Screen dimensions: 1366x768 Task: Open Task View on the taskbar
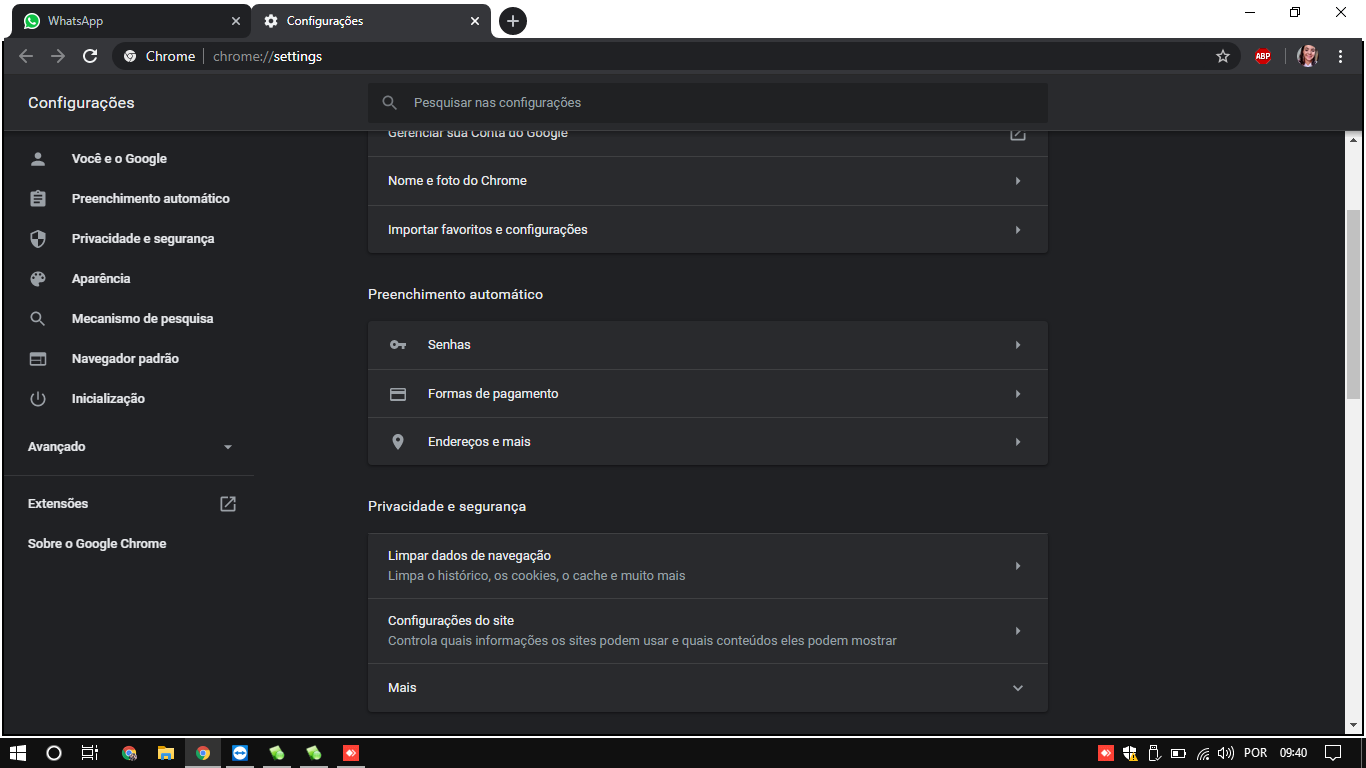(90, 753)
